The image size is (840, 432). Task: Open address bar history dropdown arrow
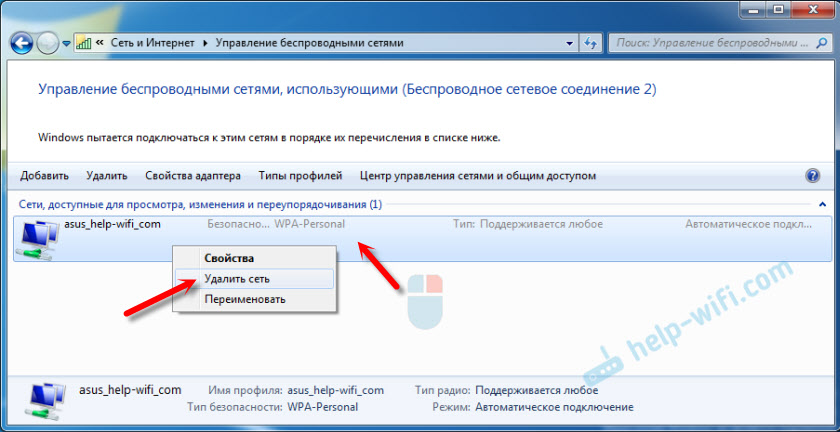pos(569,43)
